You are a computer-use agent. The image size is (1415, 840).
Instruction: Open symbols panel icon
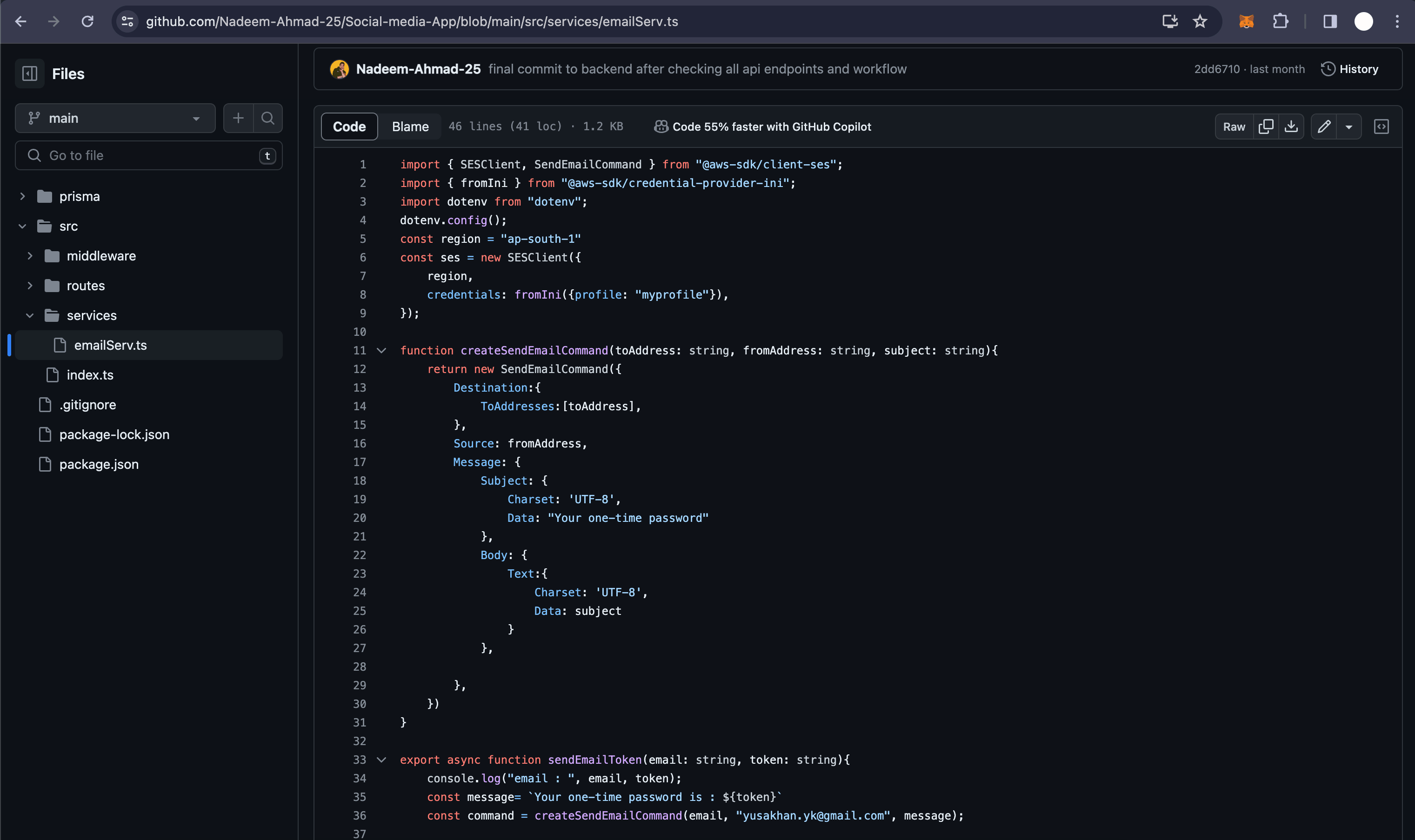click(1381, 126)
